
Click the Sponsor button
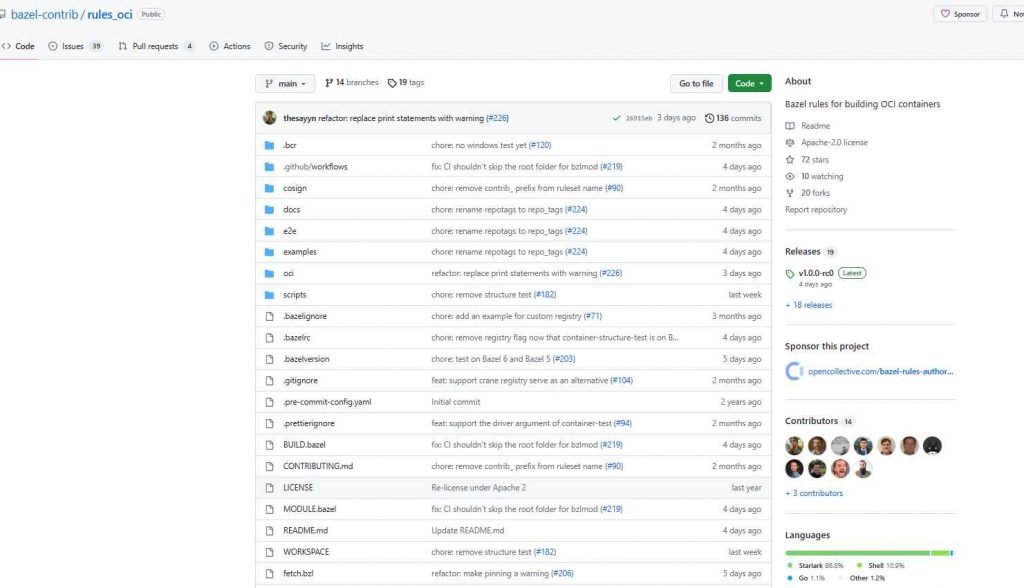coord(960,14)
